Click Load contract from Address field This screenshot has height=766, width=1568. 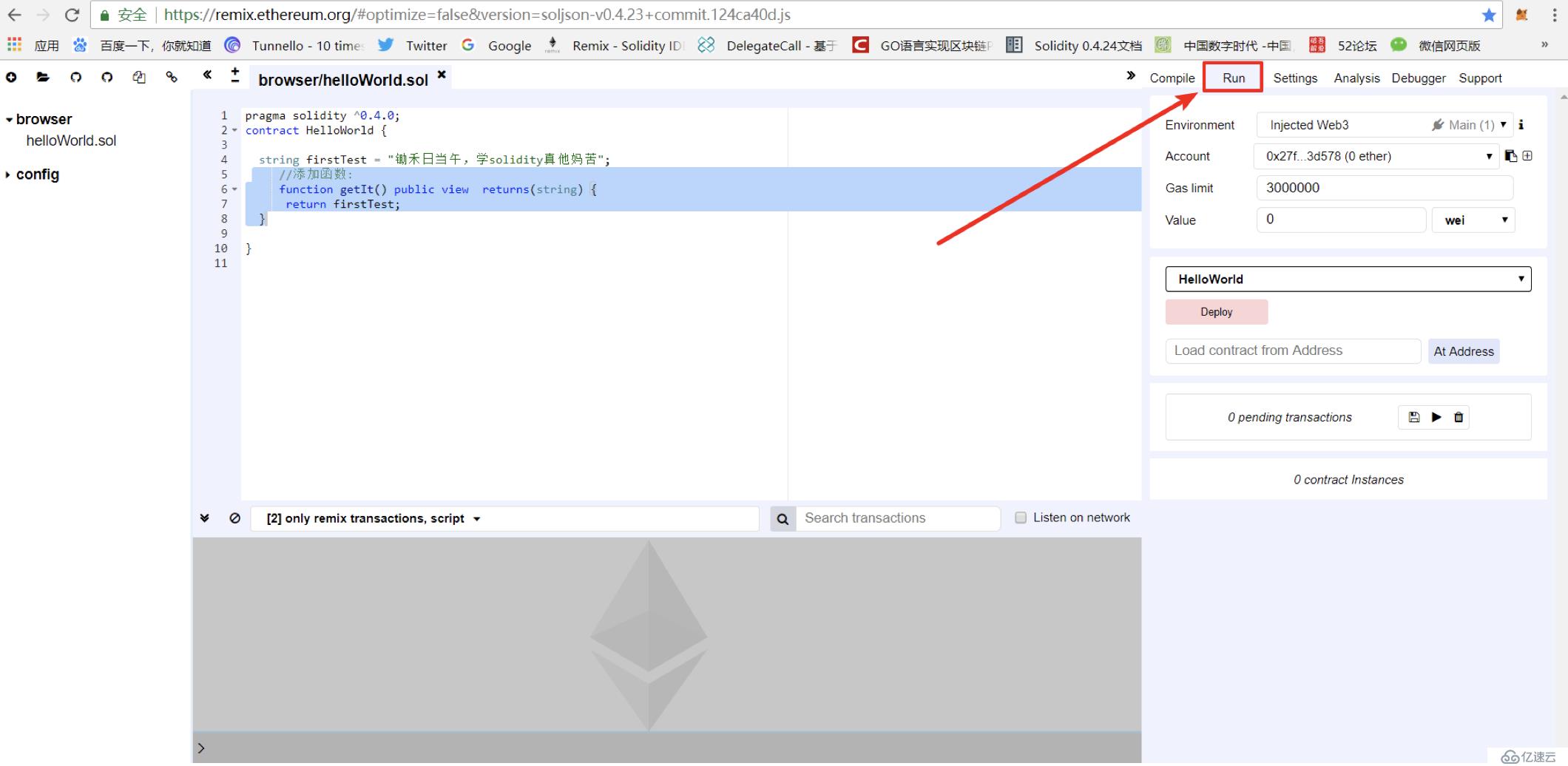(x=1293, y=350)
